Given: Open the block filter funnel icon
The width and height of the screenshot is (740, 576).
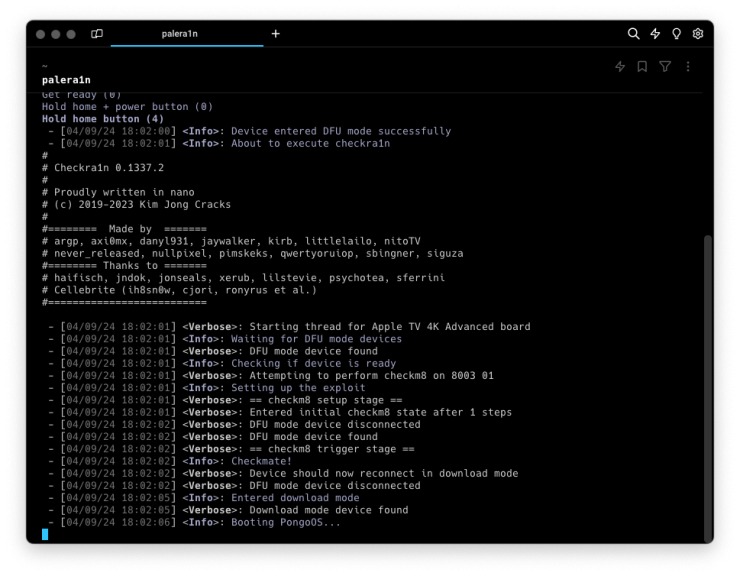Looking at the screenshot, I should (x=665, y=67).
